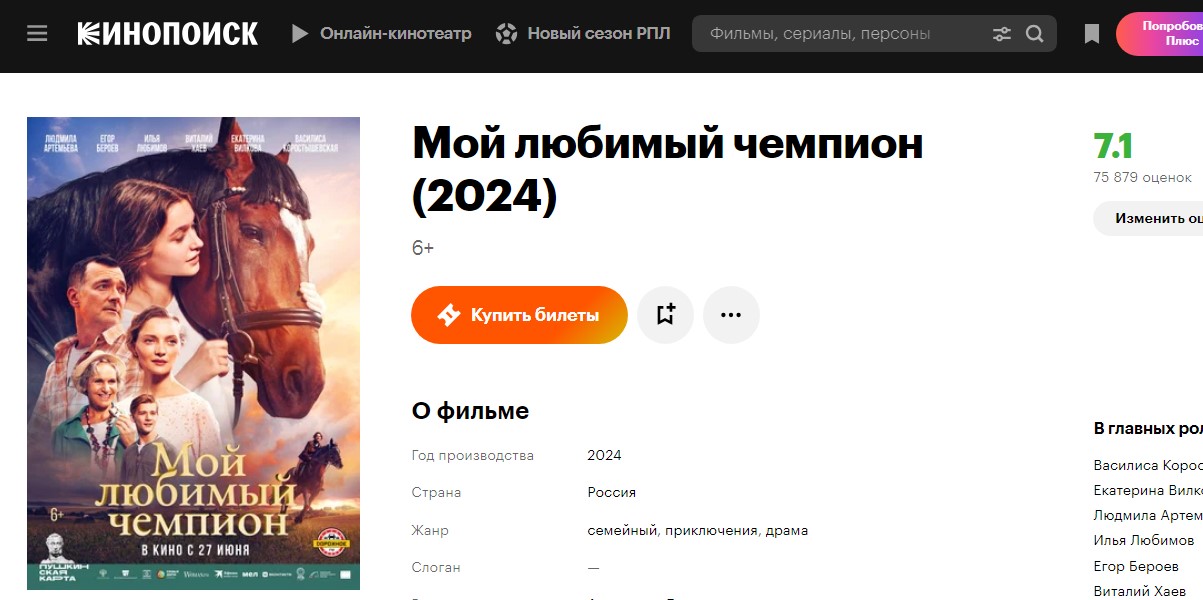Open Россия country link
The width and height of the screenshot is (1203, 600).
tap(611, 492)
